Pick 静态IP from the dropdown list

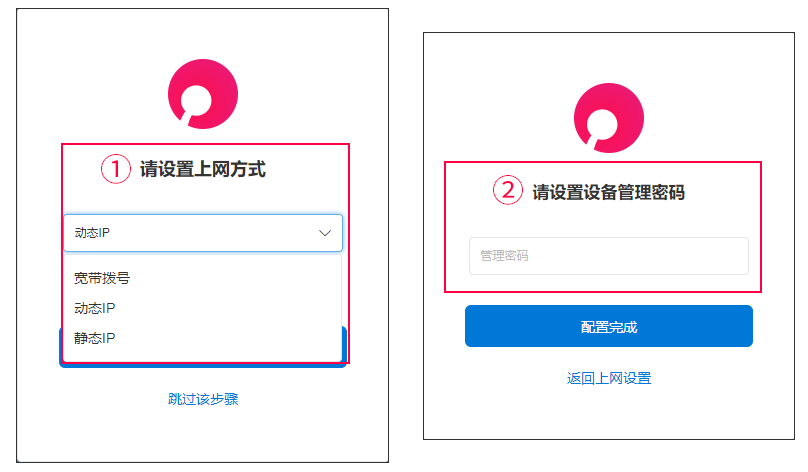95,338
